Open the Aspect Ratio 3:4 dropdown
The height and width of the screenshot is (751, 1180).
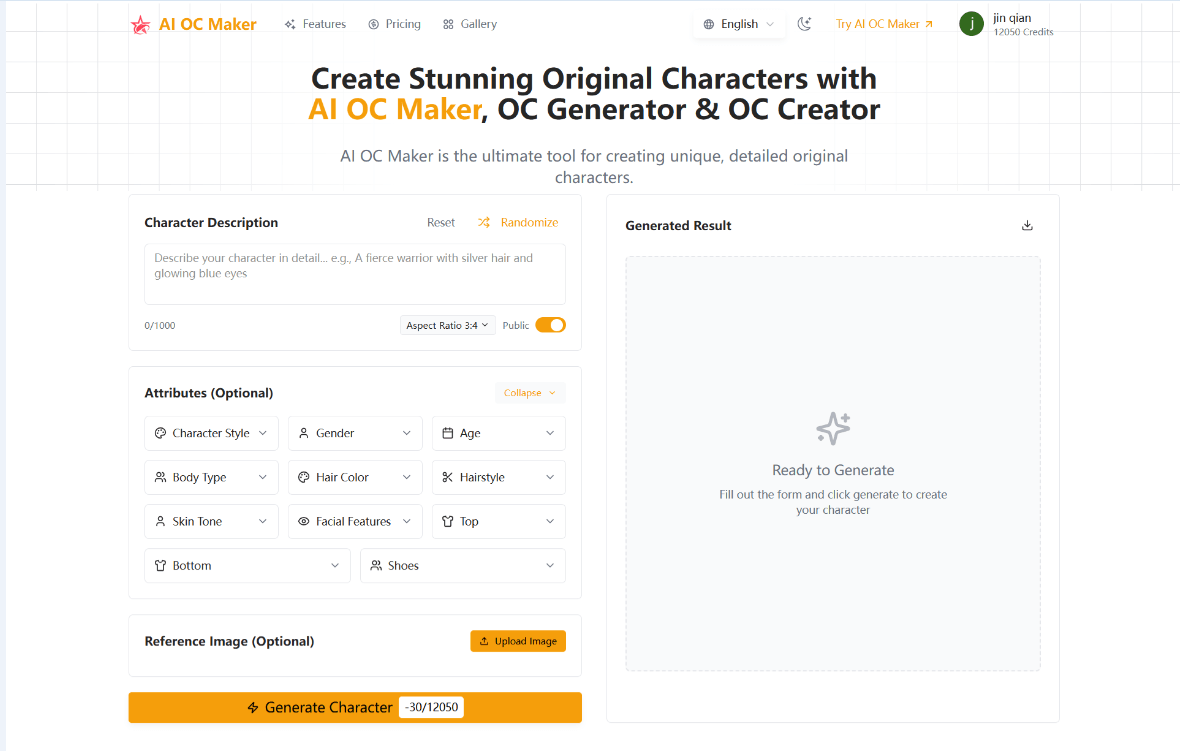point(447,325)
